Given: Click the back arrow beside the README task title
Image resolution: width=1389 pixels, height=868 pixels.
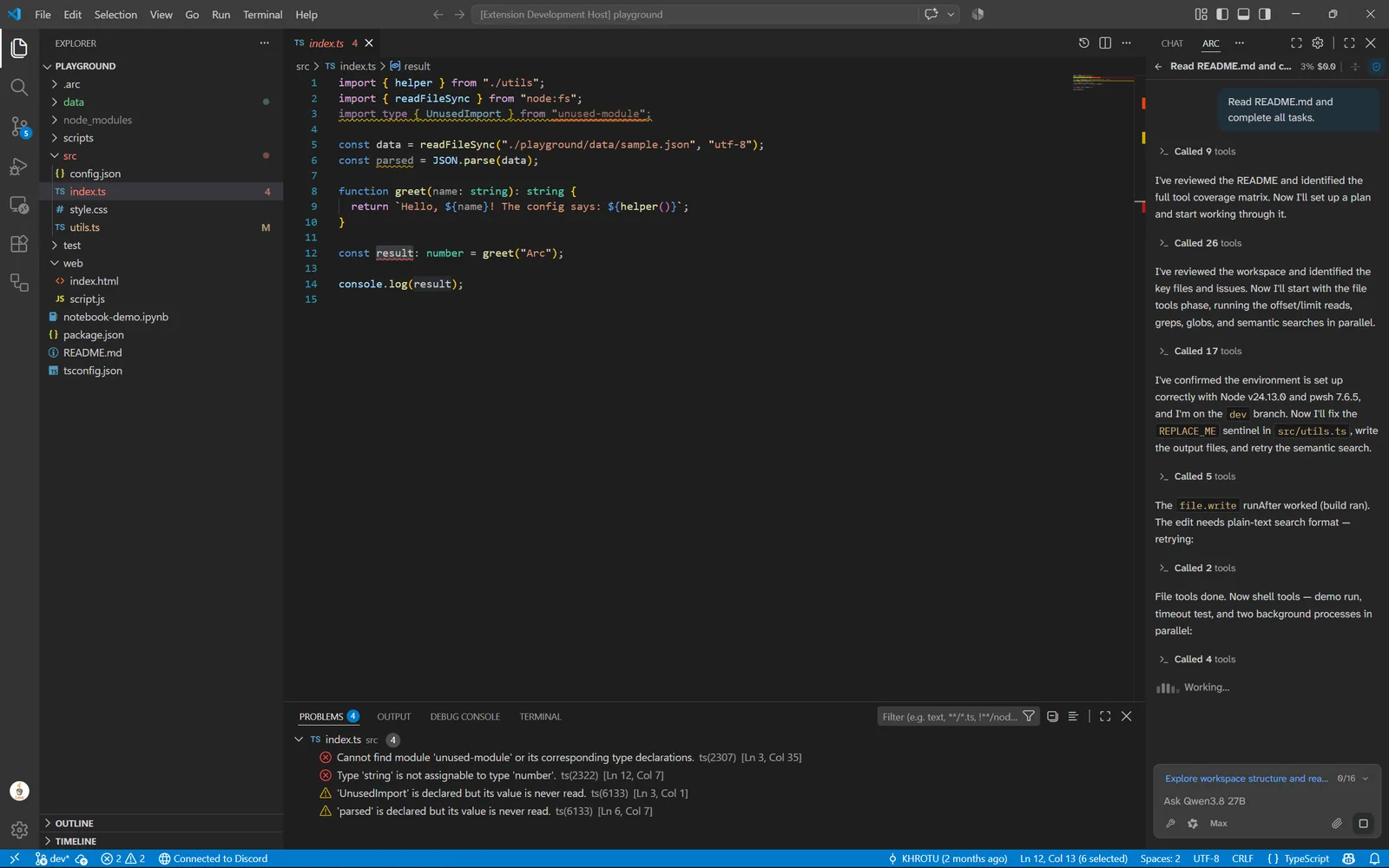Looking at the screenshot, I should (1158, 66).
